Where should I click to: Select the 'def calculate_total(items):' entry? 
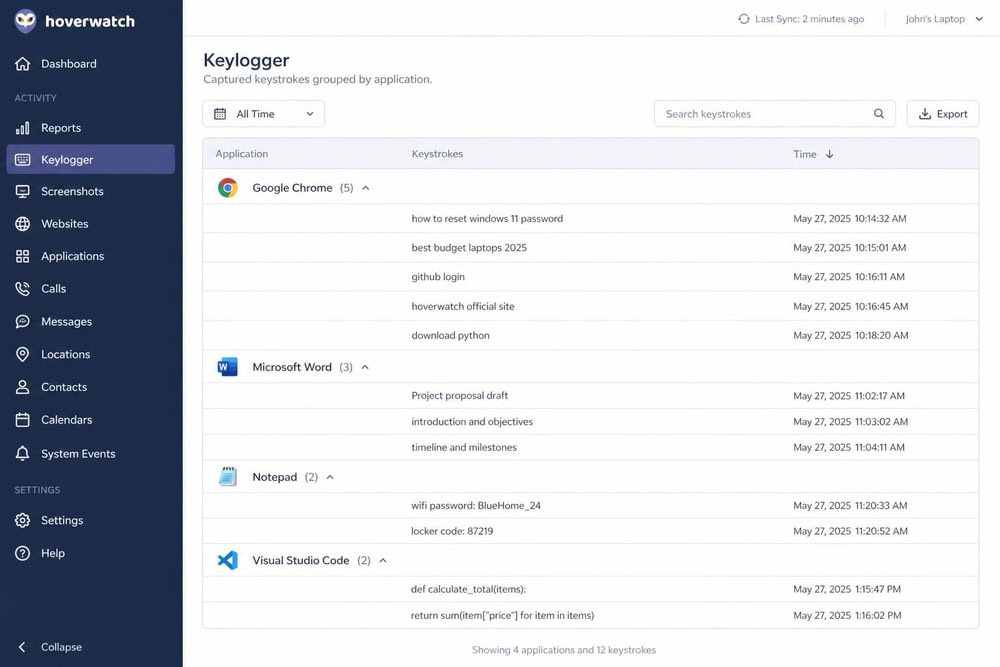pos(591,589)
